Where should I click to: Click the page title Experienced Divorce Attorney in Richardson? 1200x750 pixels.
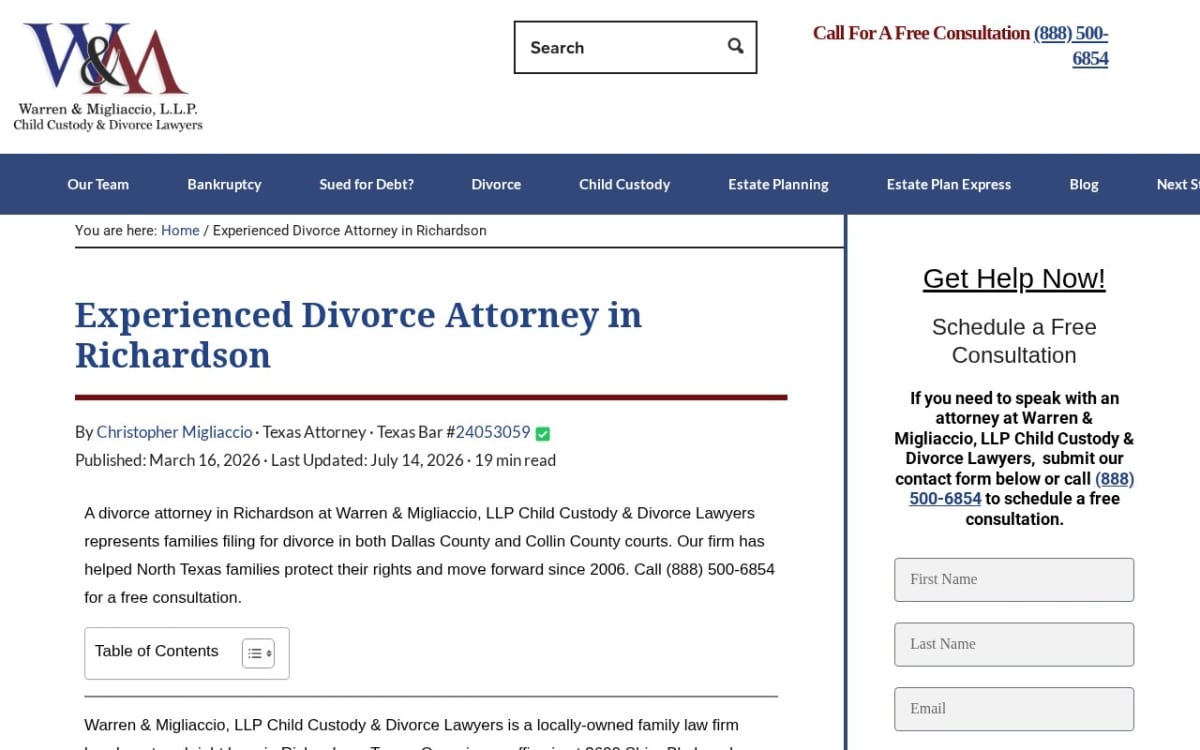pos(358,335)
